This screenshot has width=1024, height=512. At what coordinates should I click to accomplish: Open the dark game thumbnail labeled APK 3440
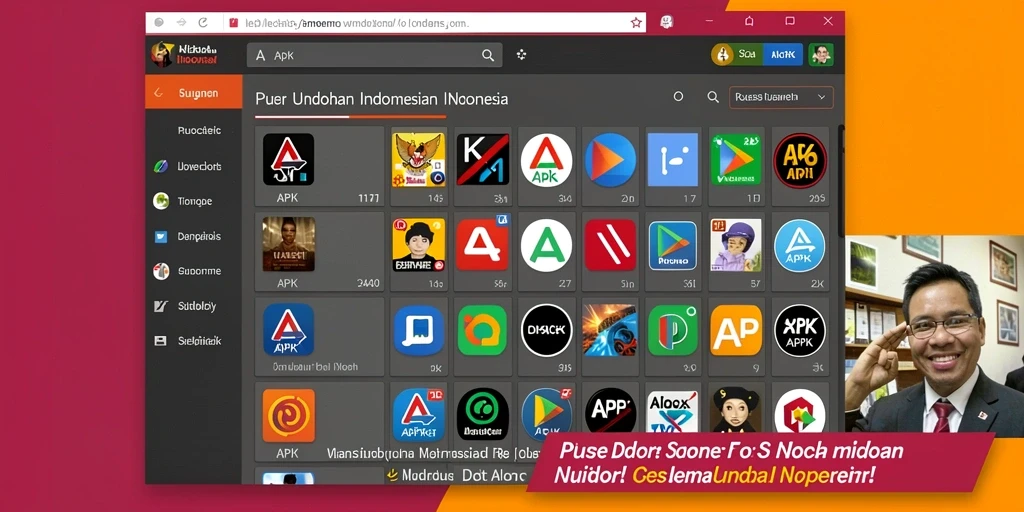pyautogui.click(x=289, y=244)
